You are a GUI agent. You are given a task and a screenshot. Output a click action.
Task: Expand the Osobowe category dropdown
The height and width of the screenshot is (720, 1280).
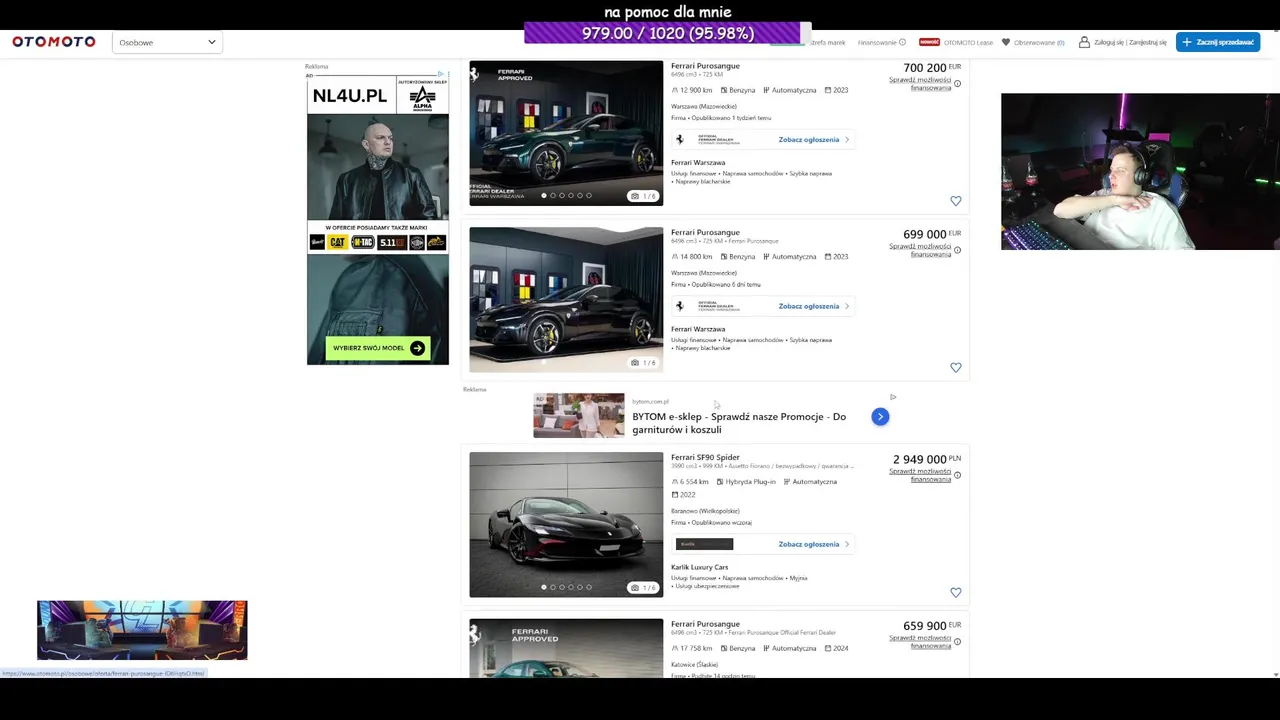pyautogui.click(x=167, y=42)
